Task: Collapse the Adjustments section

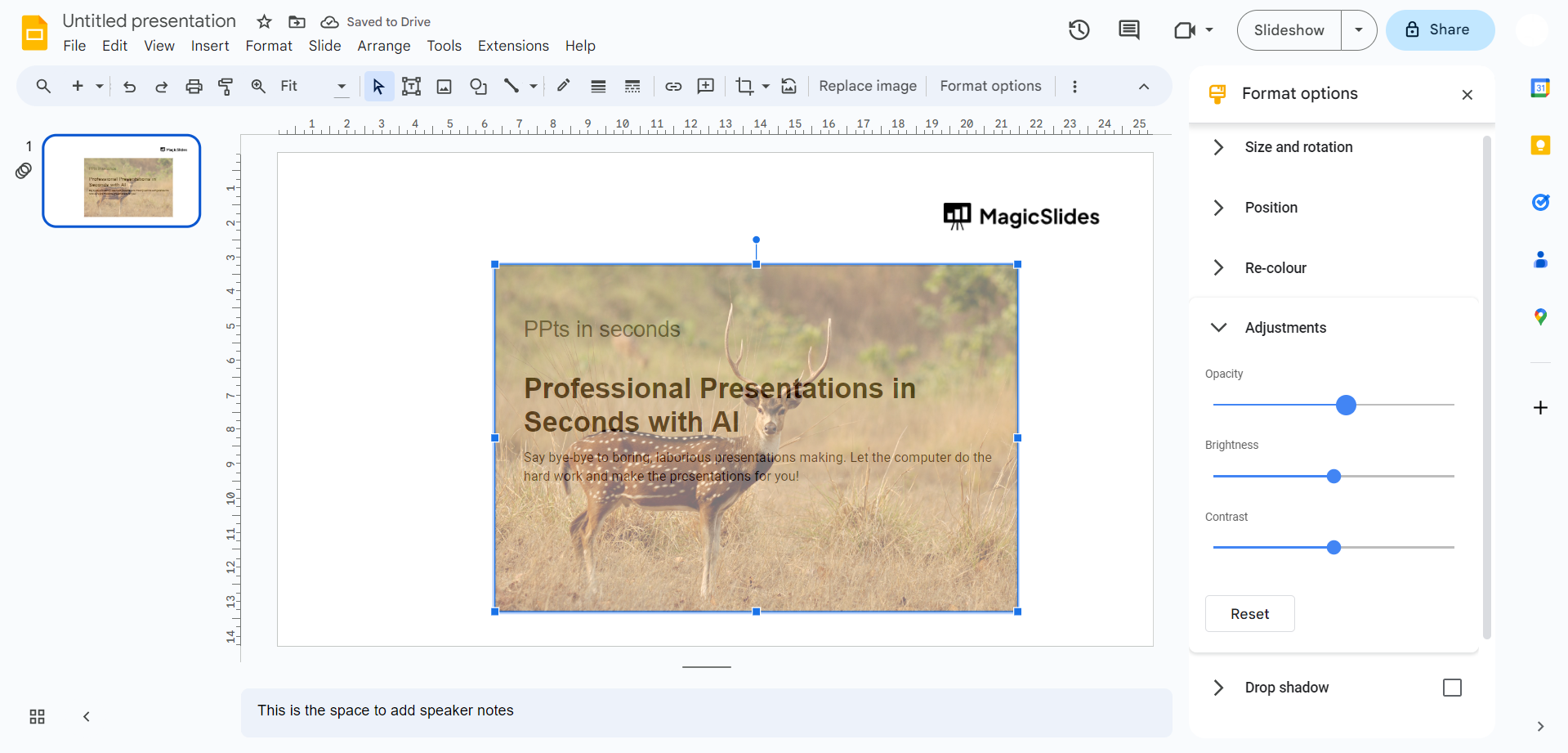Action: [1284, 328]
